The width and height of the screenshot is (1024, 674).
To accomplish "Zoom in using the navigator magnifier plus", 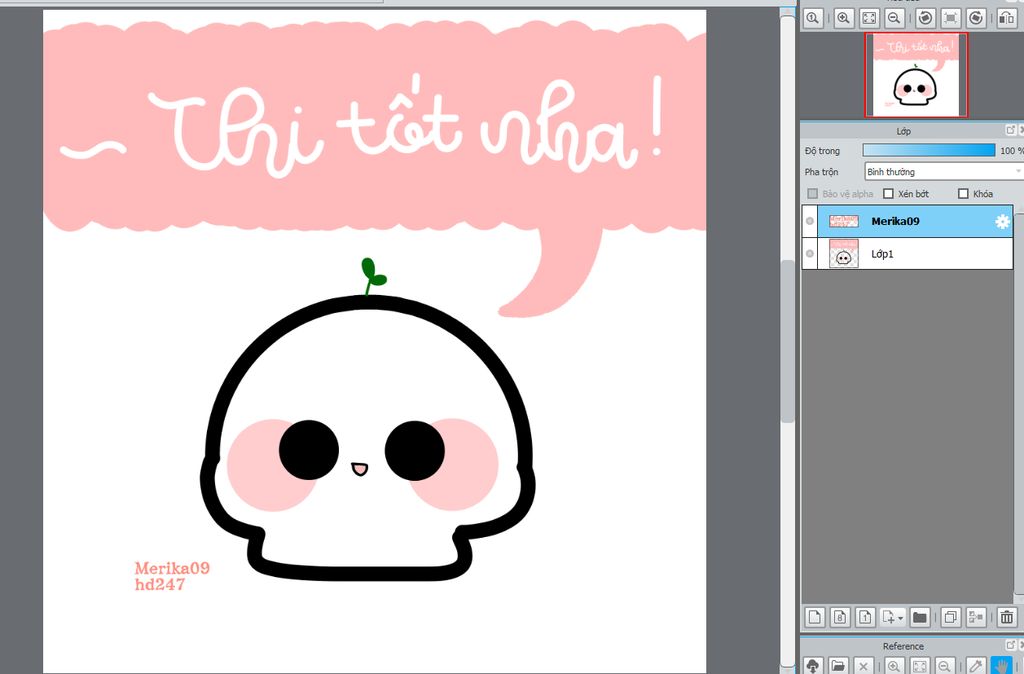I will click(843, 18).
